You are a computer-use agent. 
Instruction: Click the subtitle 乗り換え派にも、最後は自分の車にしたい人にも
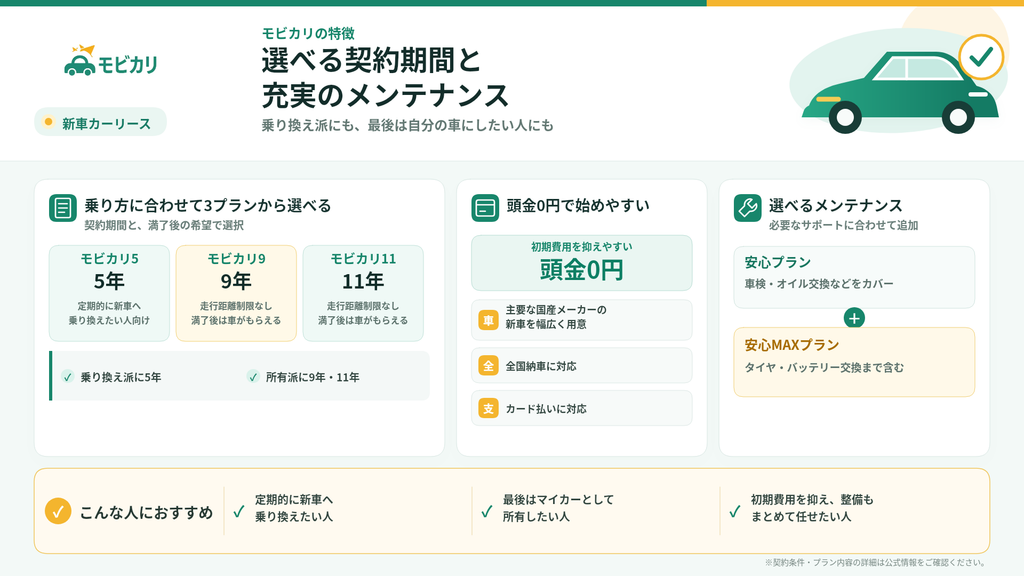408,125
